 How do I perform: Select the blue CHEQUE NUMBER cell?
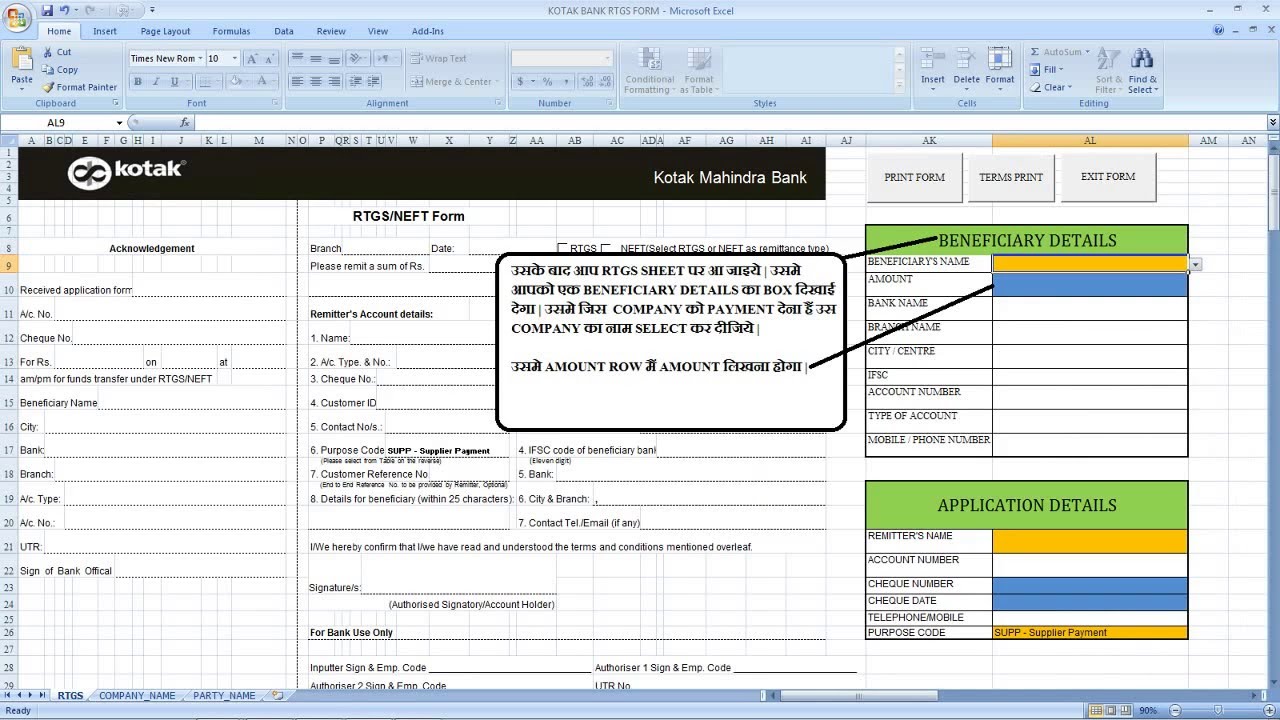(x=1090, y=585)
